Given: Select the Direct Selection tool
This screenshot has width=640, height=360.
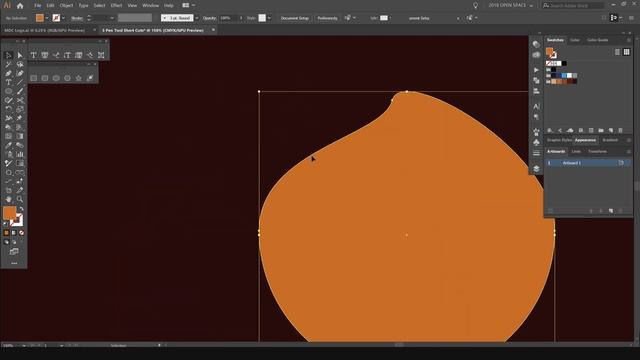Looking at the screenshot, I should 20,55.
